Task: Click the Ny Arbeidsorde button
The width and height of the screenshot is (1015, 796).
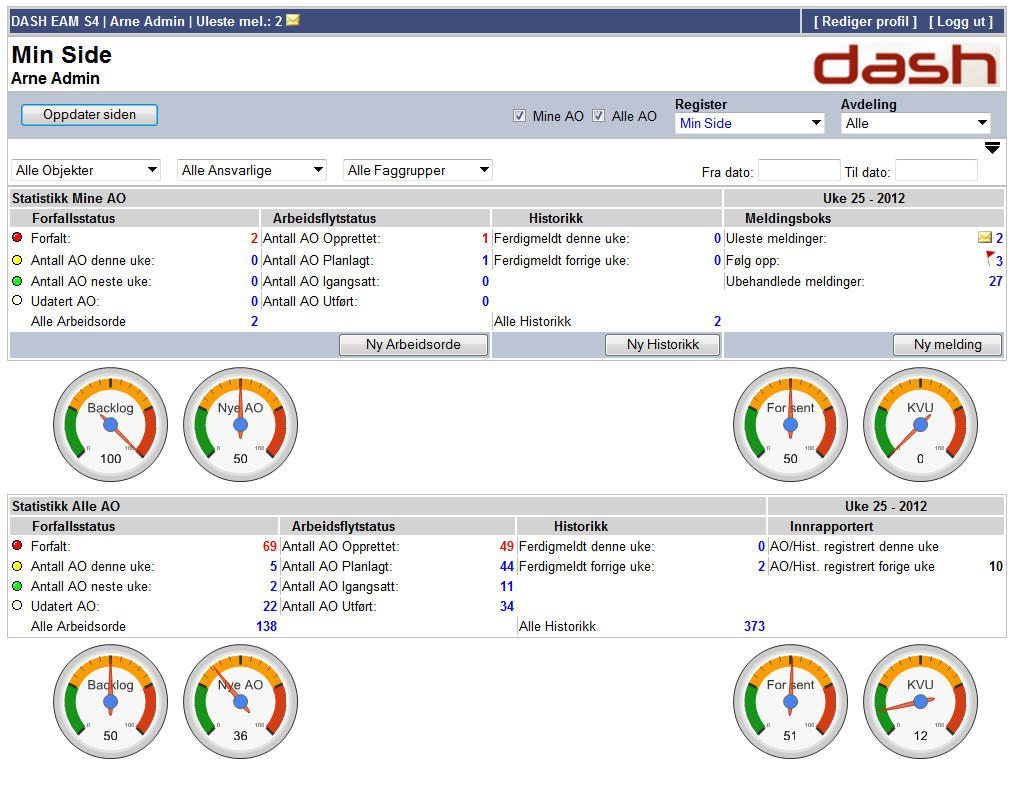Action: click(x=413, y=344)
